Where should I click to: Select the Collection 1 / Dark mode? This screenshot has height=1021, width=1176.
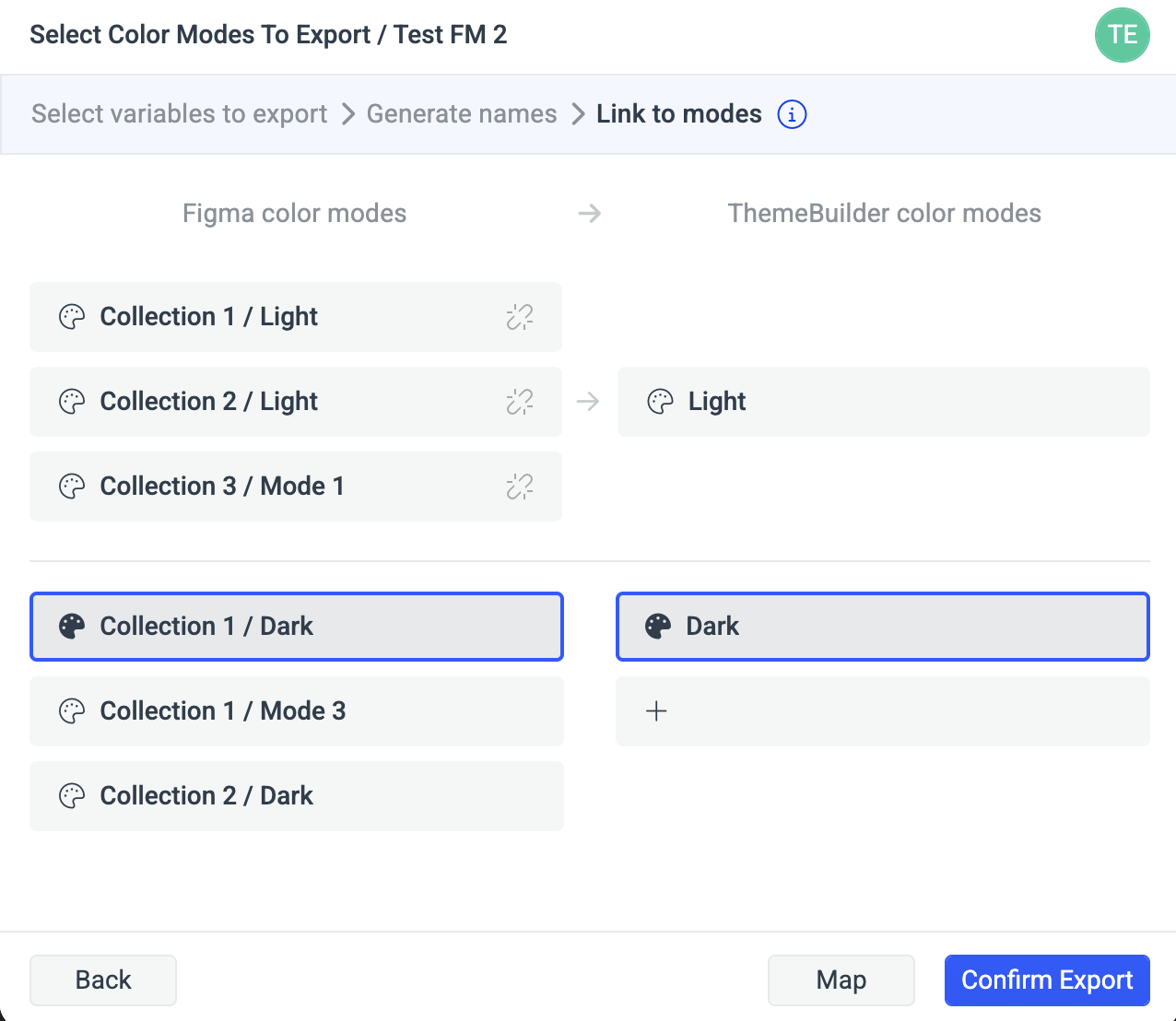point(297,627)
